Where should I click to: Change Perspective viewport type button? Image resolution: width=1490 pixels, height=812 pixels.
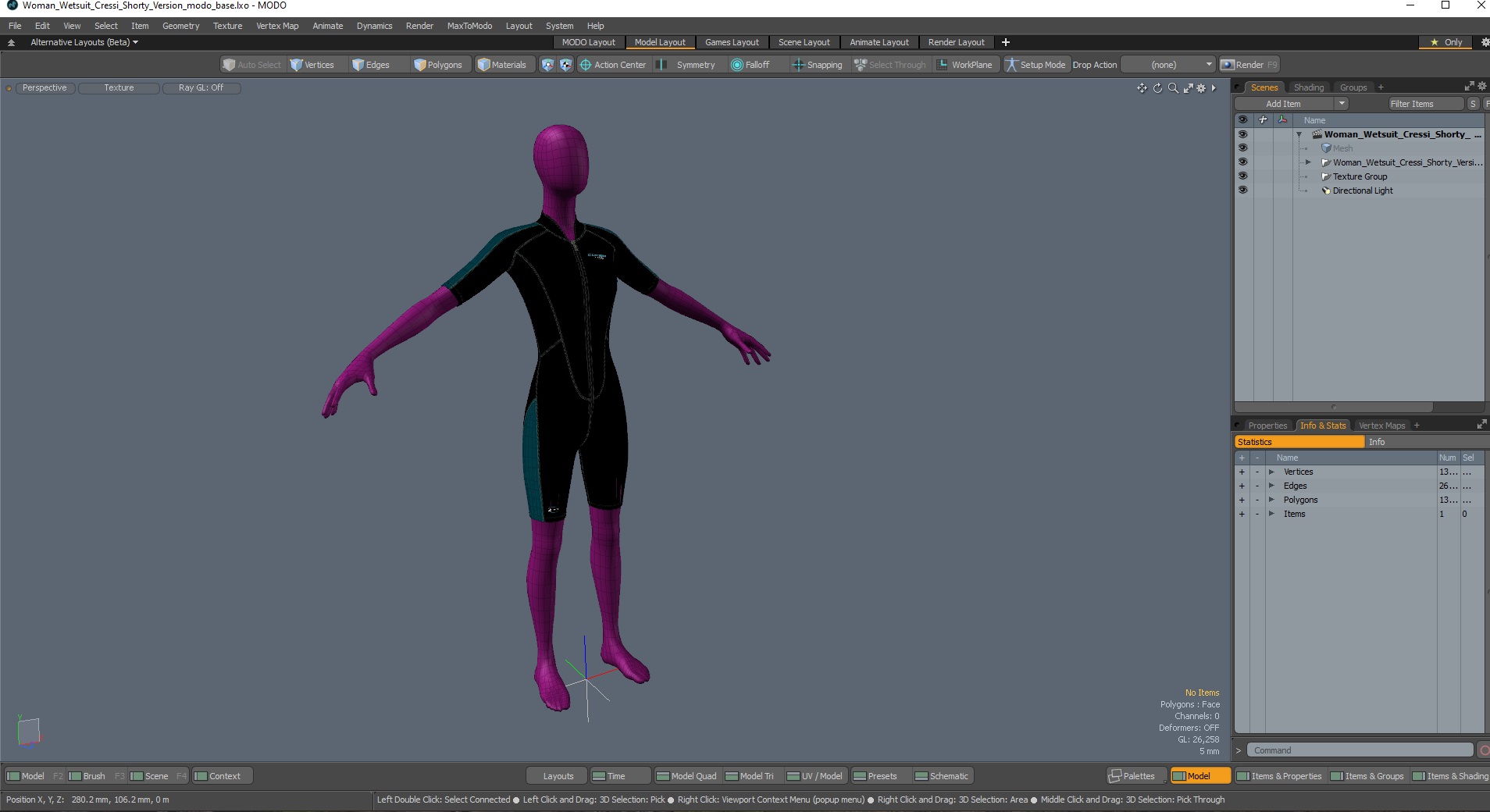45,87
